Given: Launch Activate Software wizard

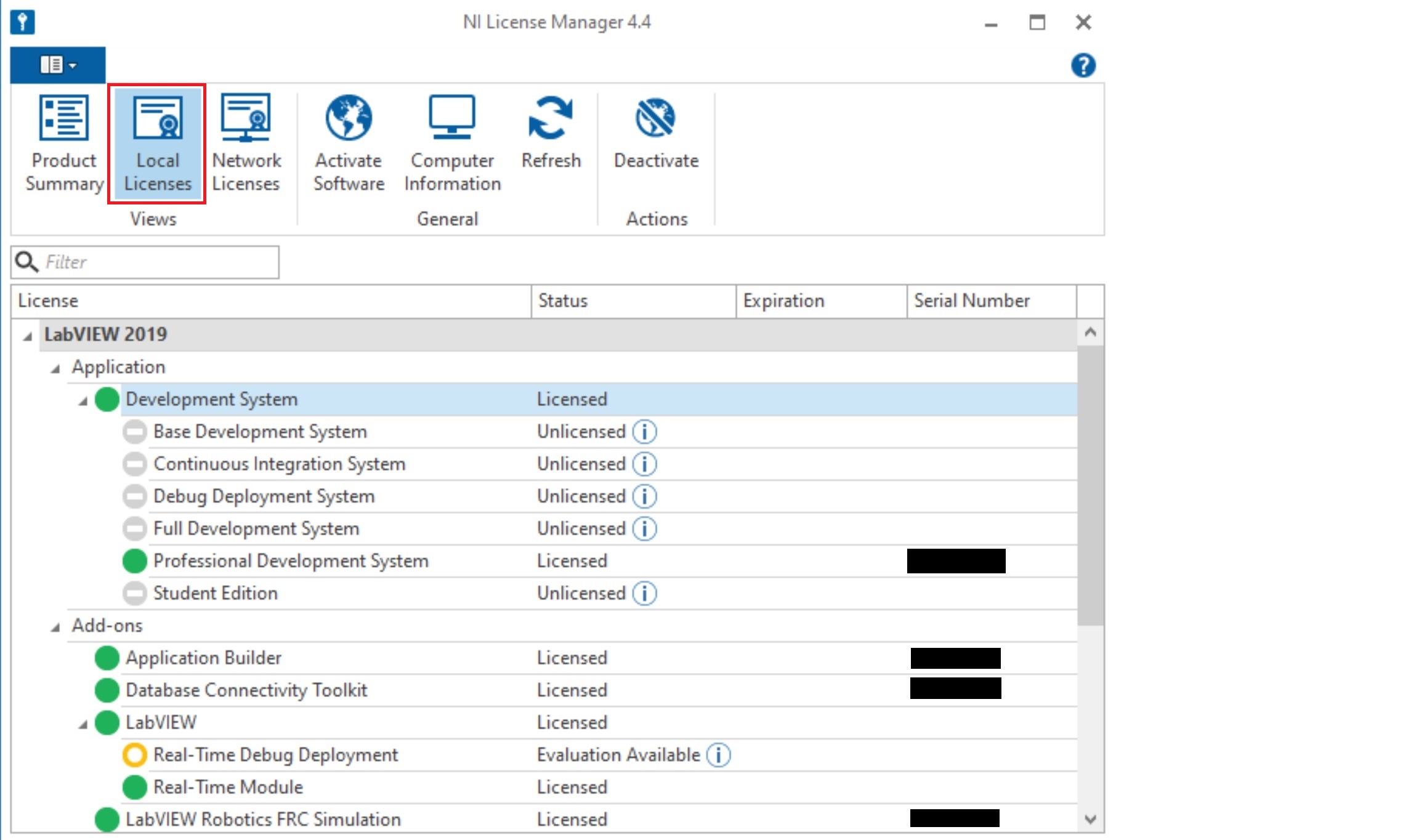Looking at the screenshot, I should point(349,143).
